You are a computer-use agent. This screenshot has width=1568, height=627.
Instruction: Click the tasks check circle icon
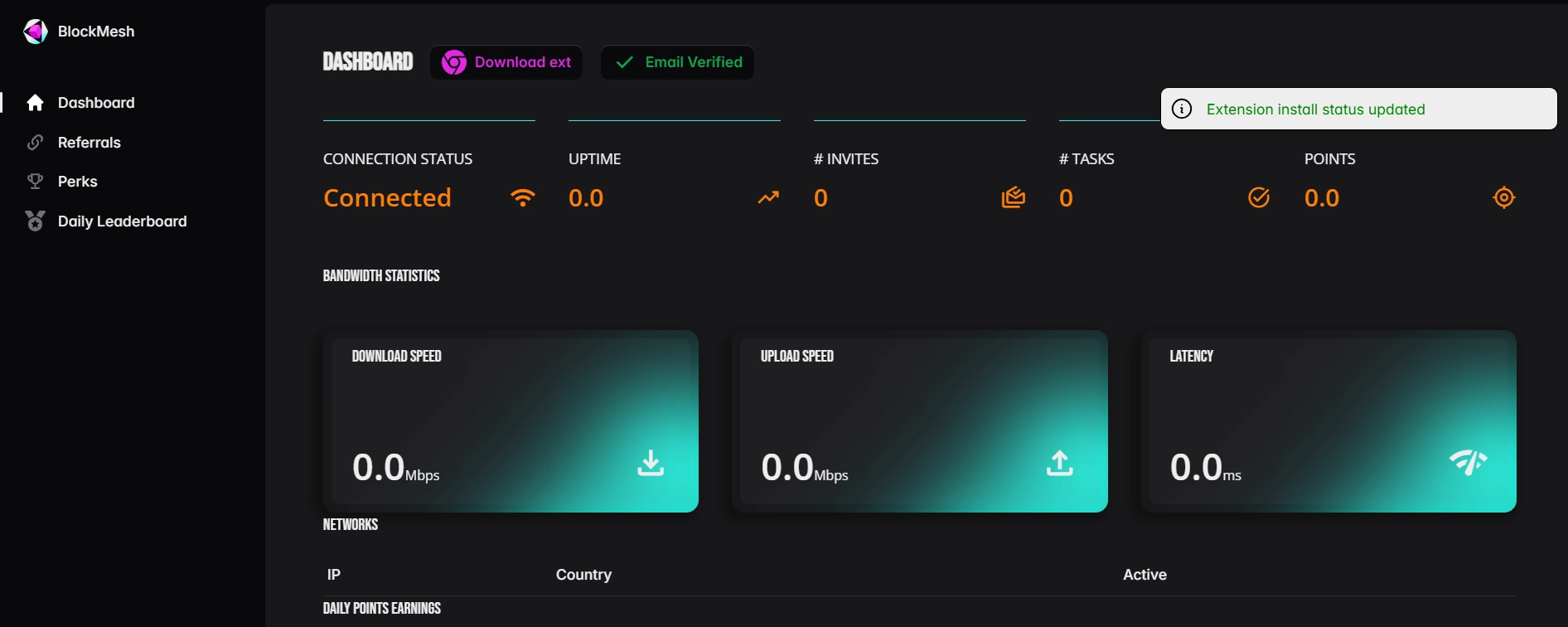click(x=1259, y=197)
